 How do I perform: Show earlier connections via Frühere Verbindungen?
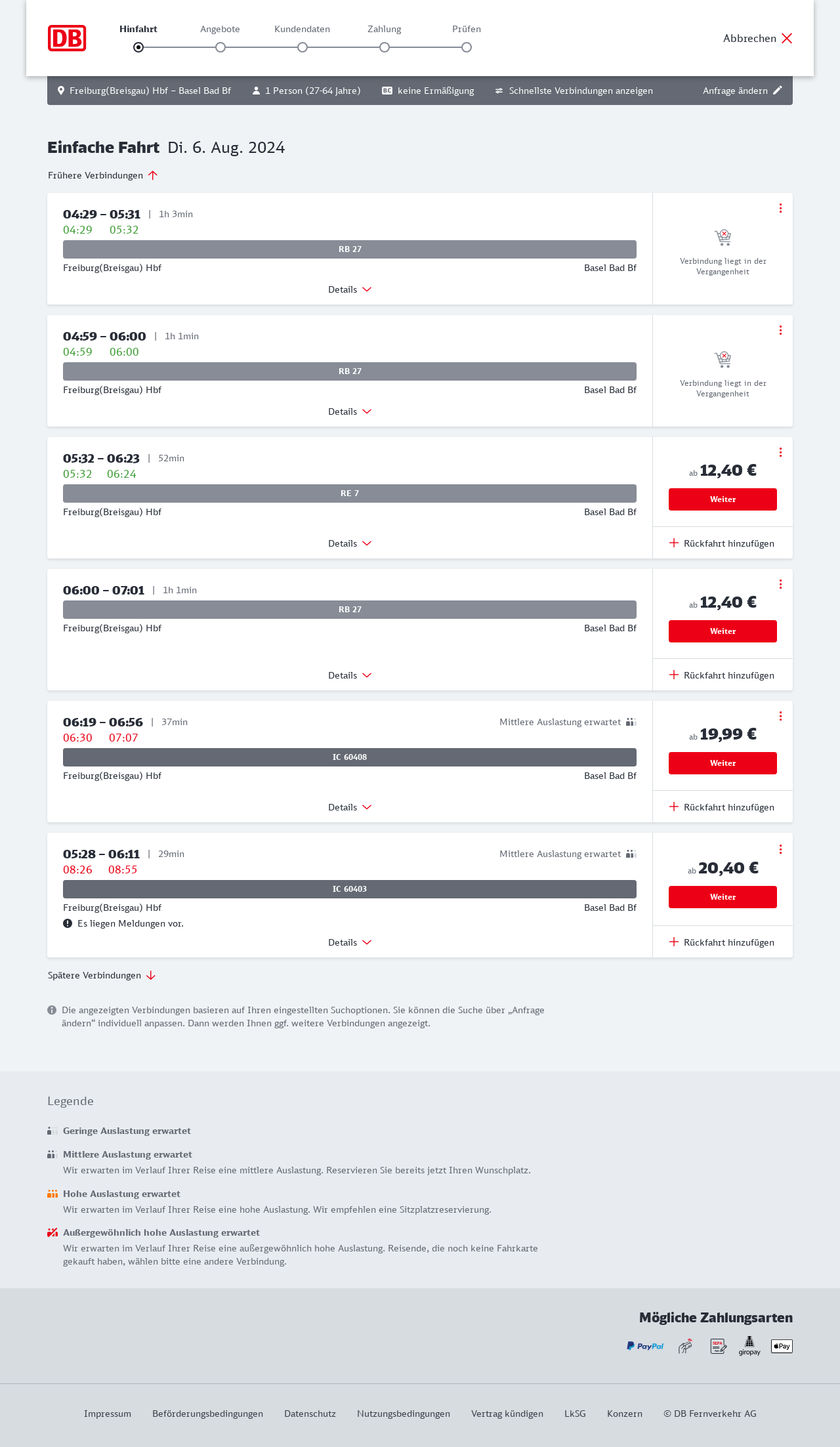coord(102,175)
